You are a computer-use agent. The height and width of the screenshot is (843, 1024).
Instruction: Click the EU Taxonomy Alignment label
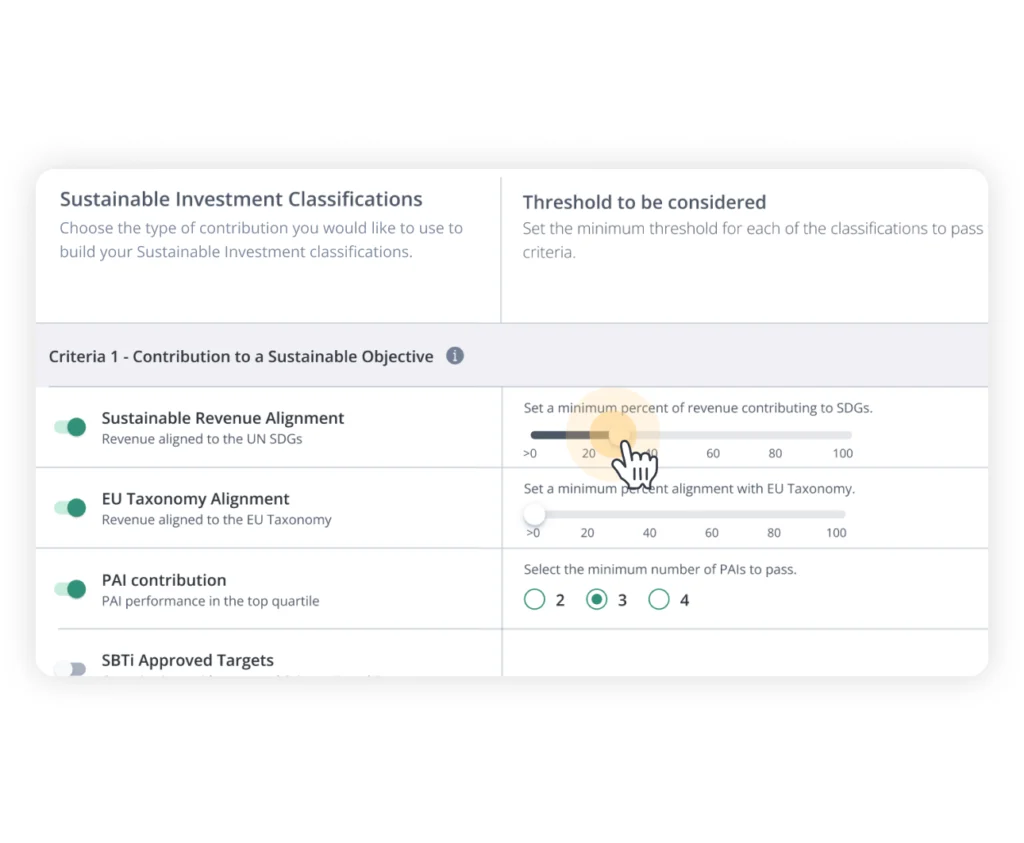tap(196, 499)
